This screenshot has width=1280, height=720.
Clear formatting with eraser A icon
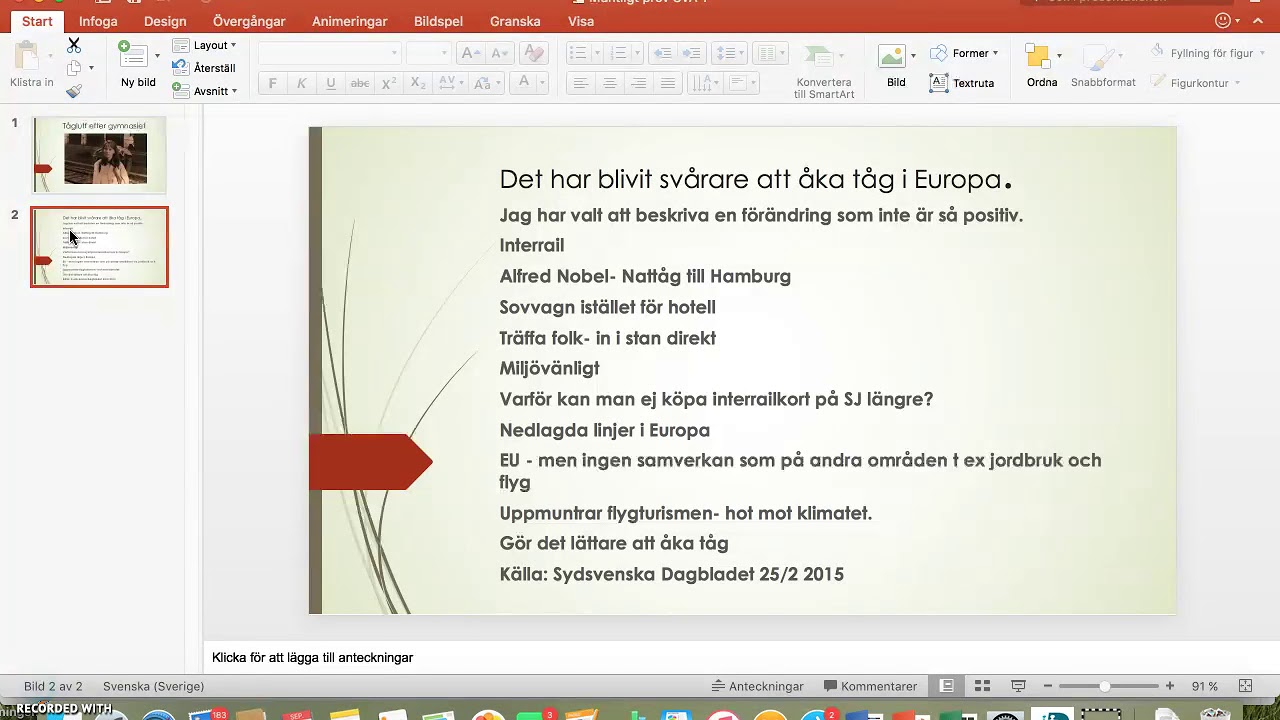(533, 53)
